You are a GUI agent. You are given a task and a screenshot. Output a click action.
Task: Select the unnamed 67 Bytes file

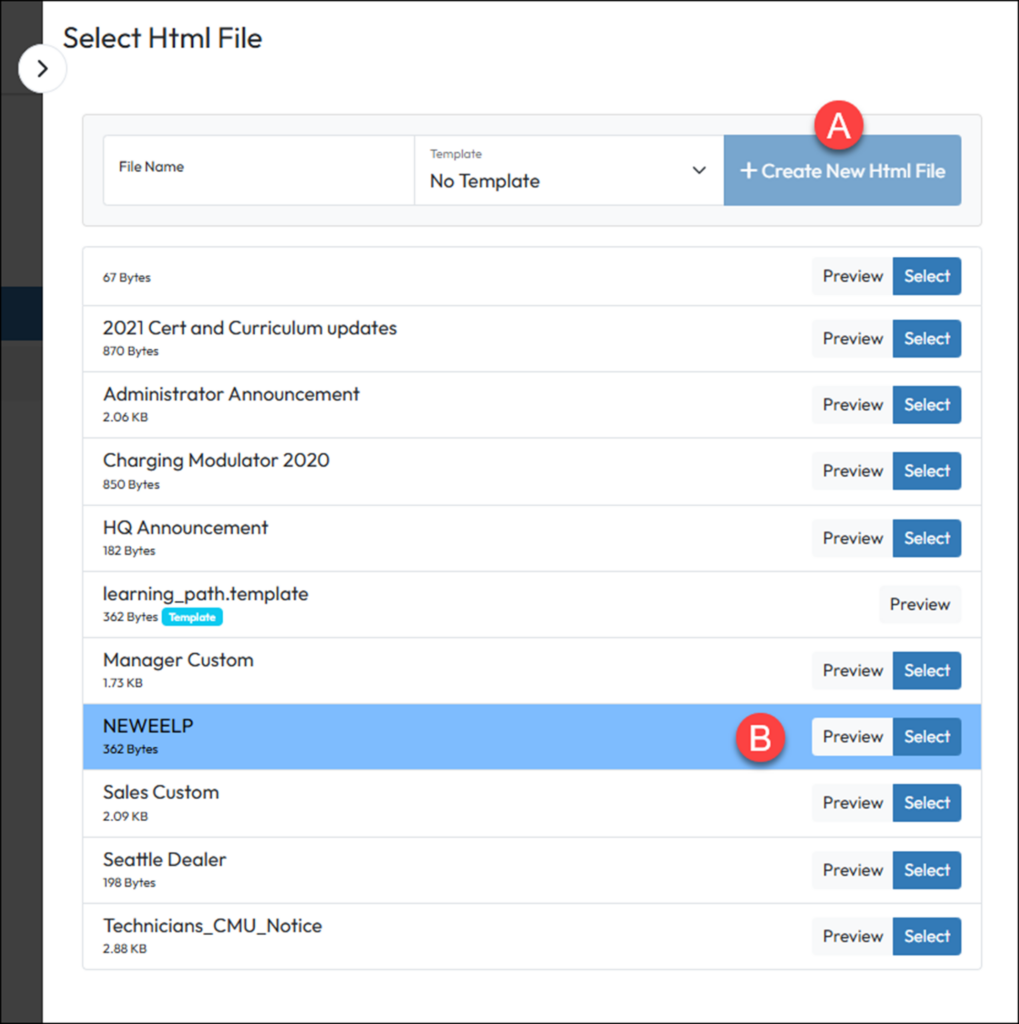tap(926, 276)
